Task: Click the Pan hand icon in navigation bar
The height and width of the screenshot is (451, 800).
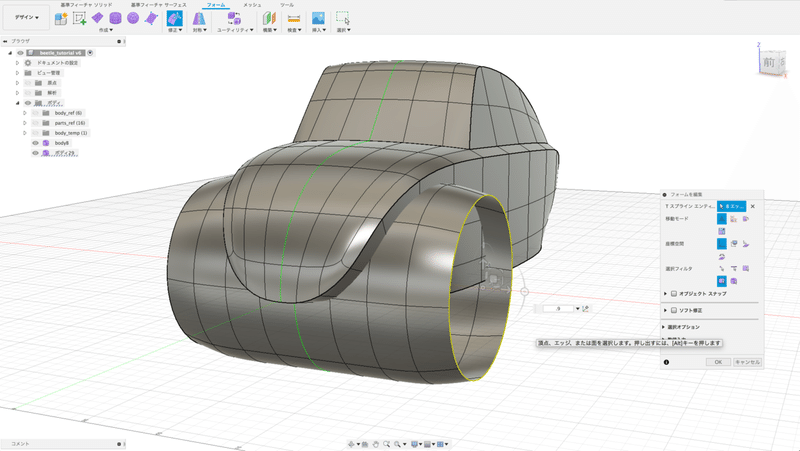Action: 374,443
